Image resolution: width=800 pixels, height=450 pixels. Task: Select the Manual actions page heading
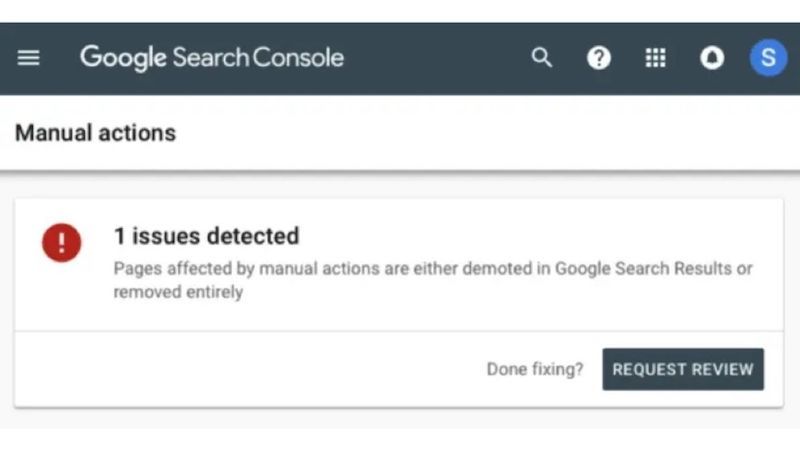(x=95, y=133)
